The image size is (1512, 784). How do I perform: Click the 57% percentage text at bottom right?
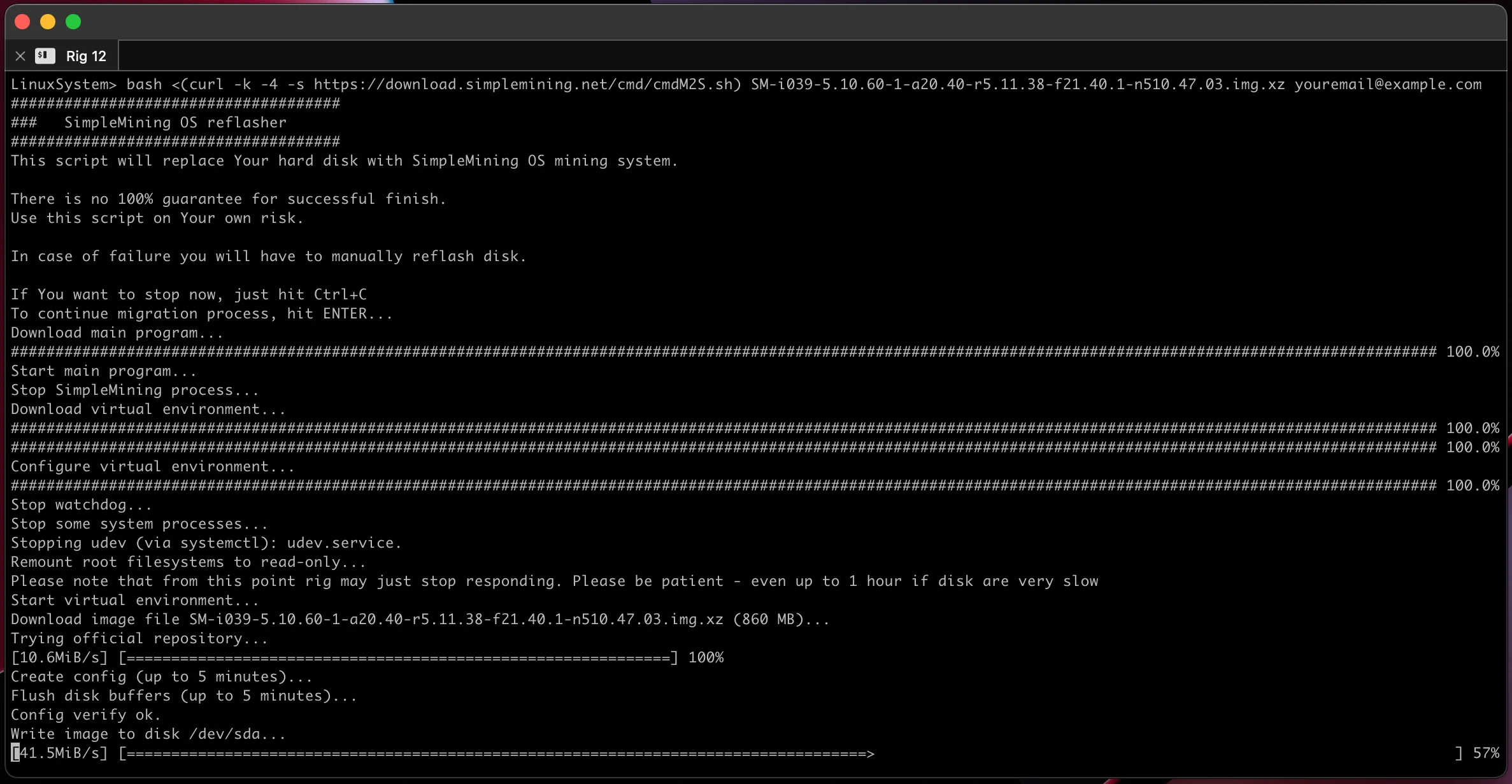pos(1486,753)
